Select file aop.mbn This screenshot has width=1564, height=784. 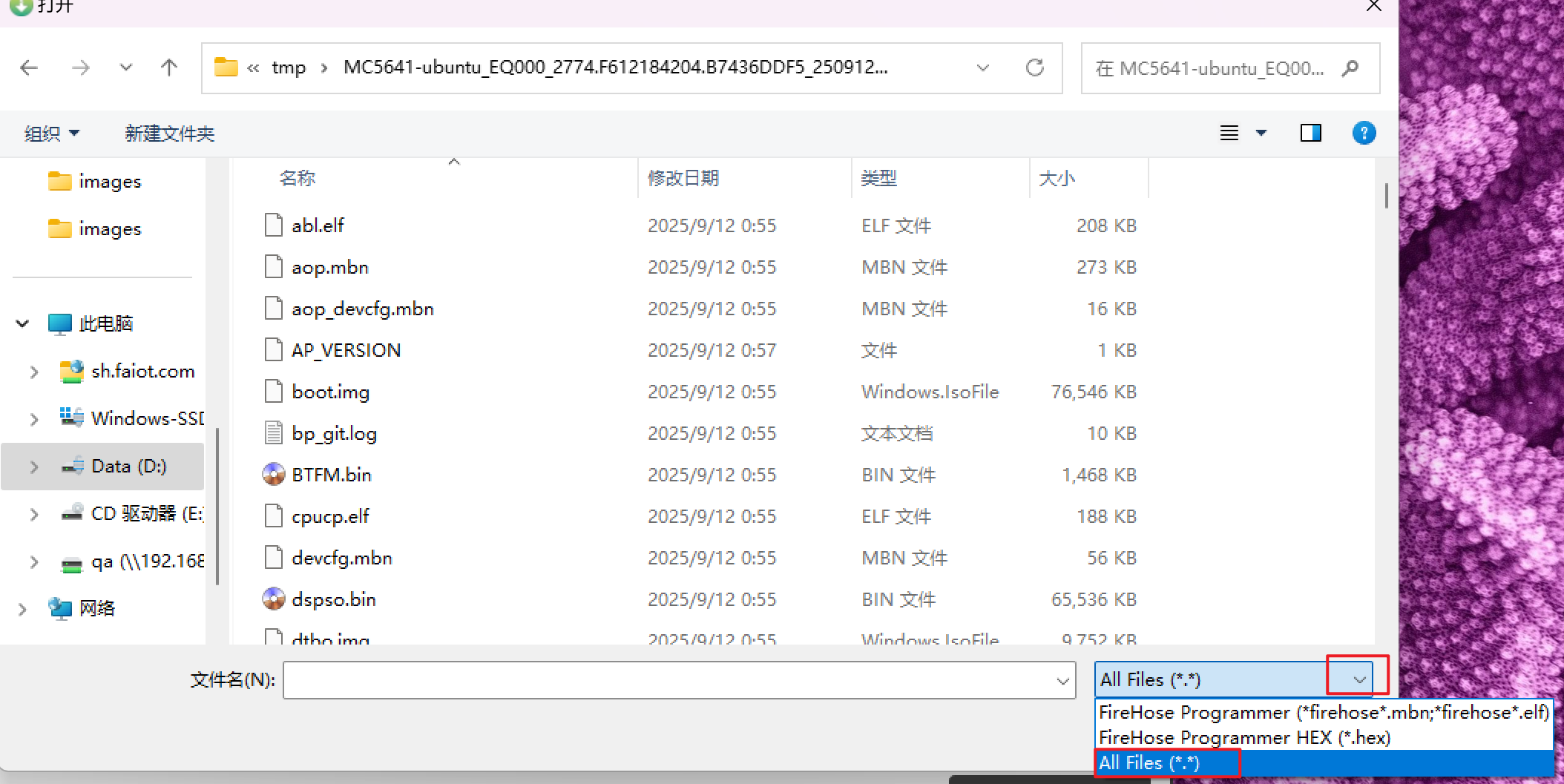pos(330,267)
